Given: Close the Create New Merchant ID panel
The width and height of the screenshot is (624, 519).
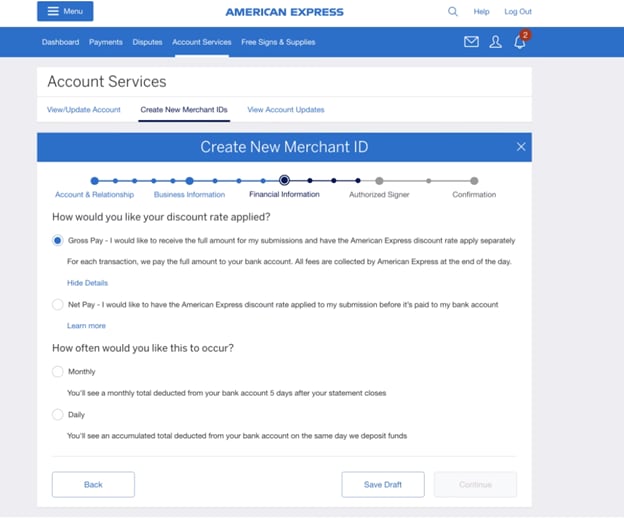Looking at the screenshot, I should tap(521, 147).
